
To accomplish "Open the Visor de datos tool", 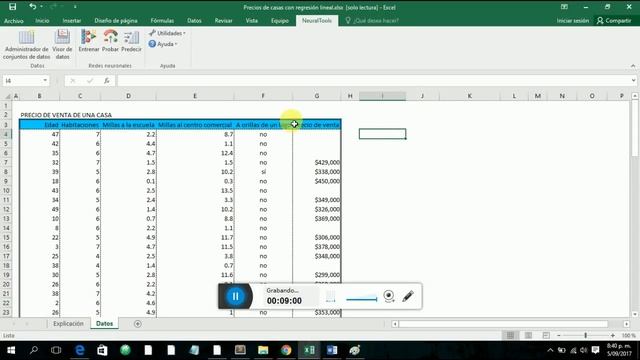I will 62,45.
